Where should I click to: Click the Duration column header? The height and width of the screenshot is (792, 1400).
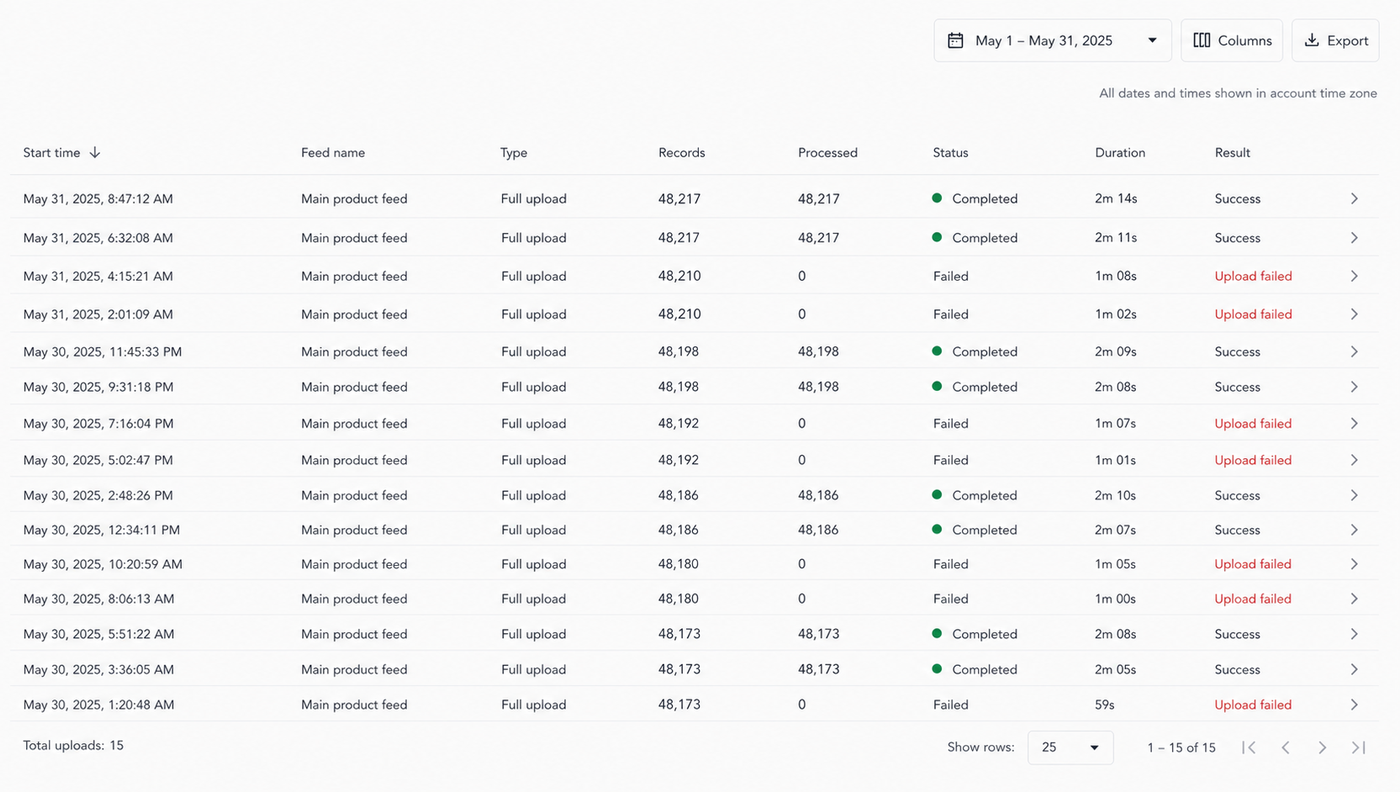(1120, 153)
